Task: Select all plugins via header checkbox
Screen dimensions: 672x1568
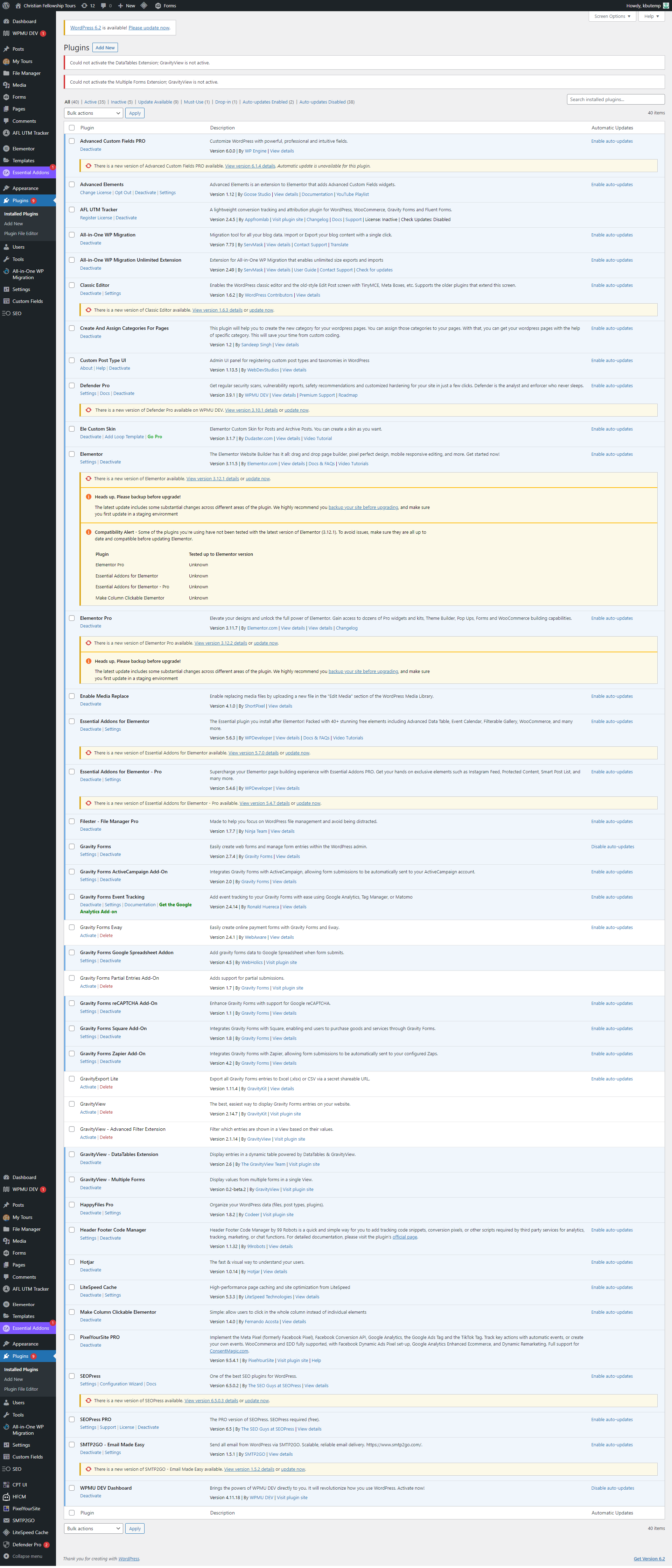Action: (72, 128)
